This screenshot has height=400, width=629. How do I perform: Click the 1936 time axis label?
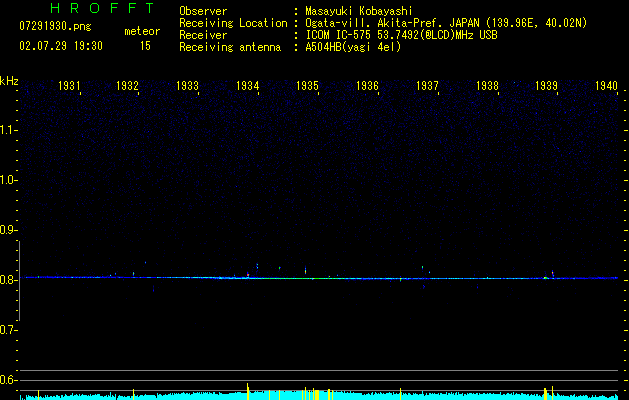pyautogui.click(x=367, y=85)
